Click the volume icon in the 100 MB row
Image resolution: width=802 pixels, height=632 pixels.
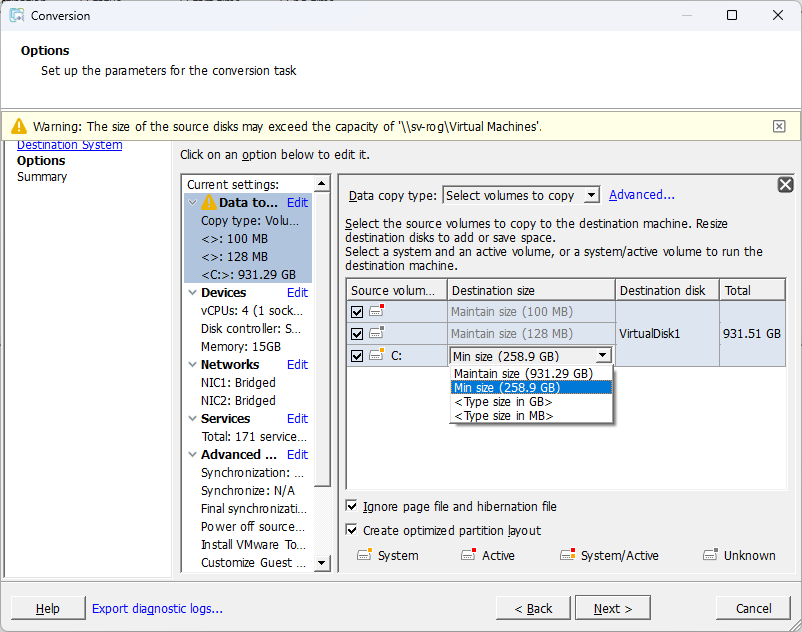coord(377,310)
